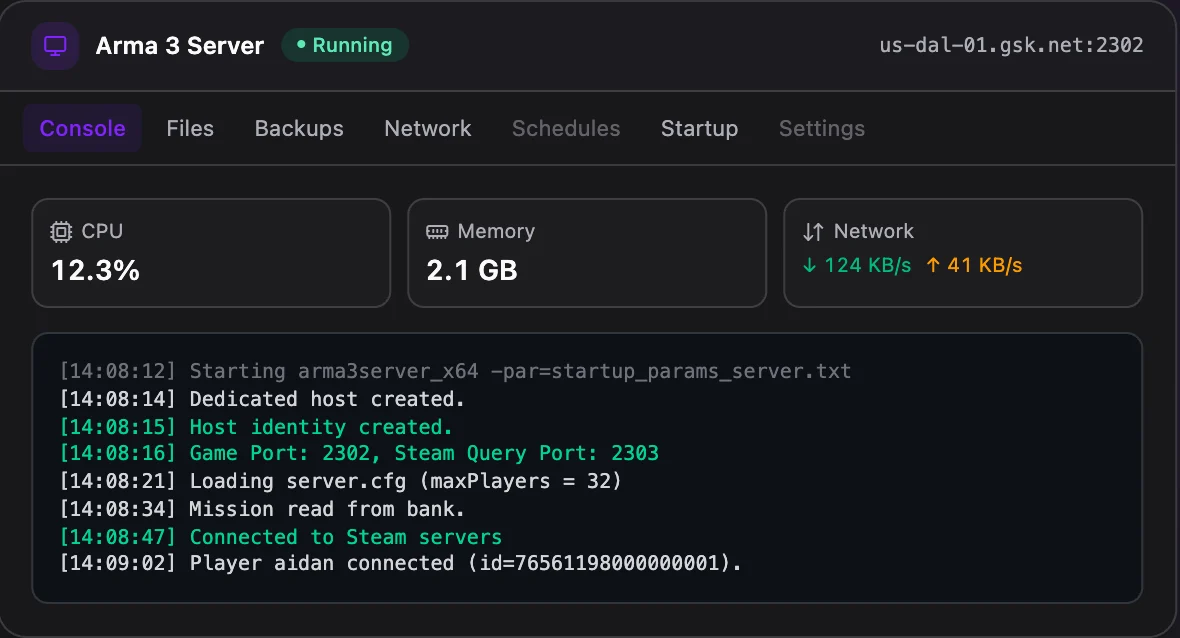The height and width of the screenshot is (638, 1180).
Task: Click the Running status badge
Action: [345, 45]
